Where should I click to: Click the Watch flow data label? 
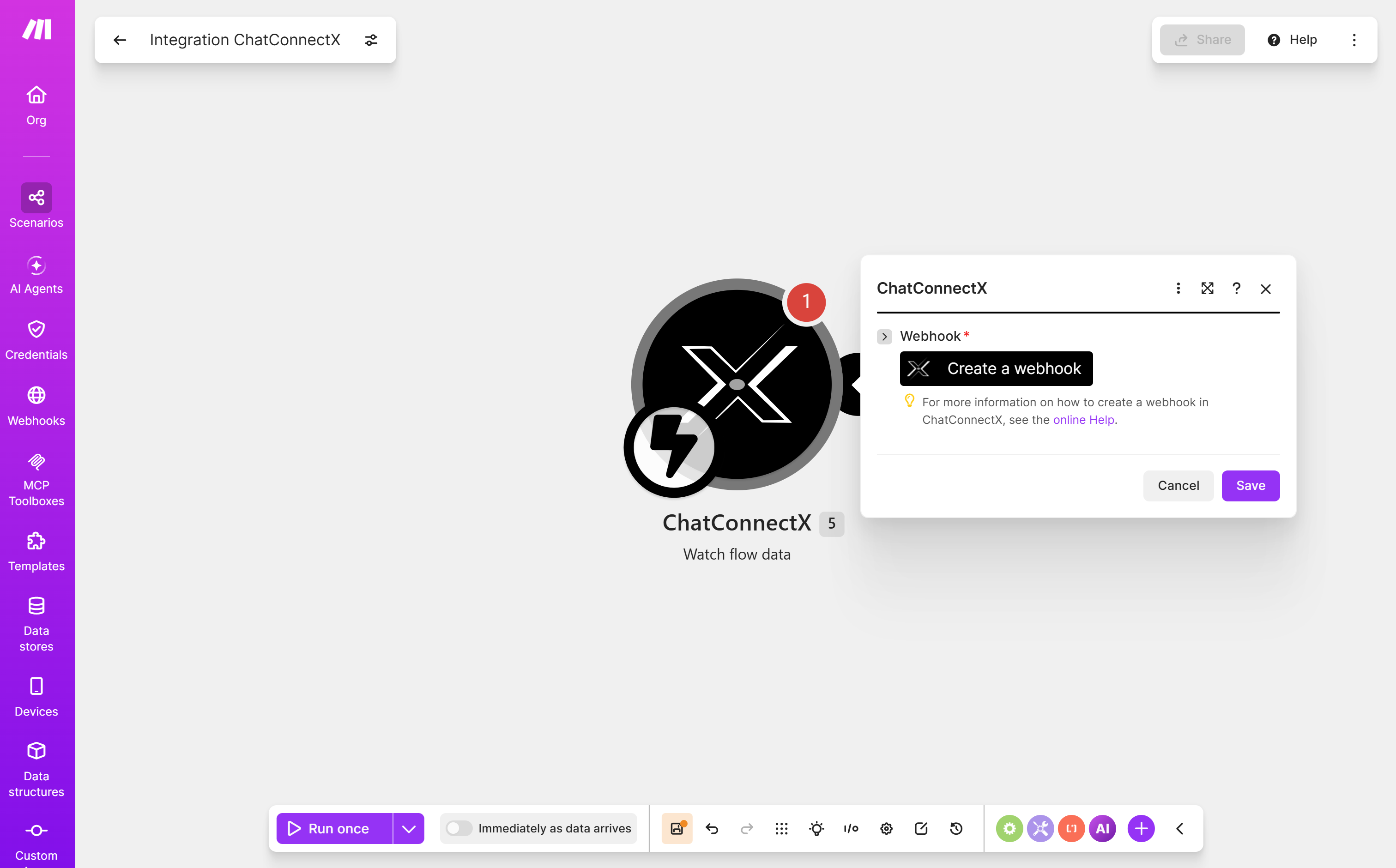737,555
